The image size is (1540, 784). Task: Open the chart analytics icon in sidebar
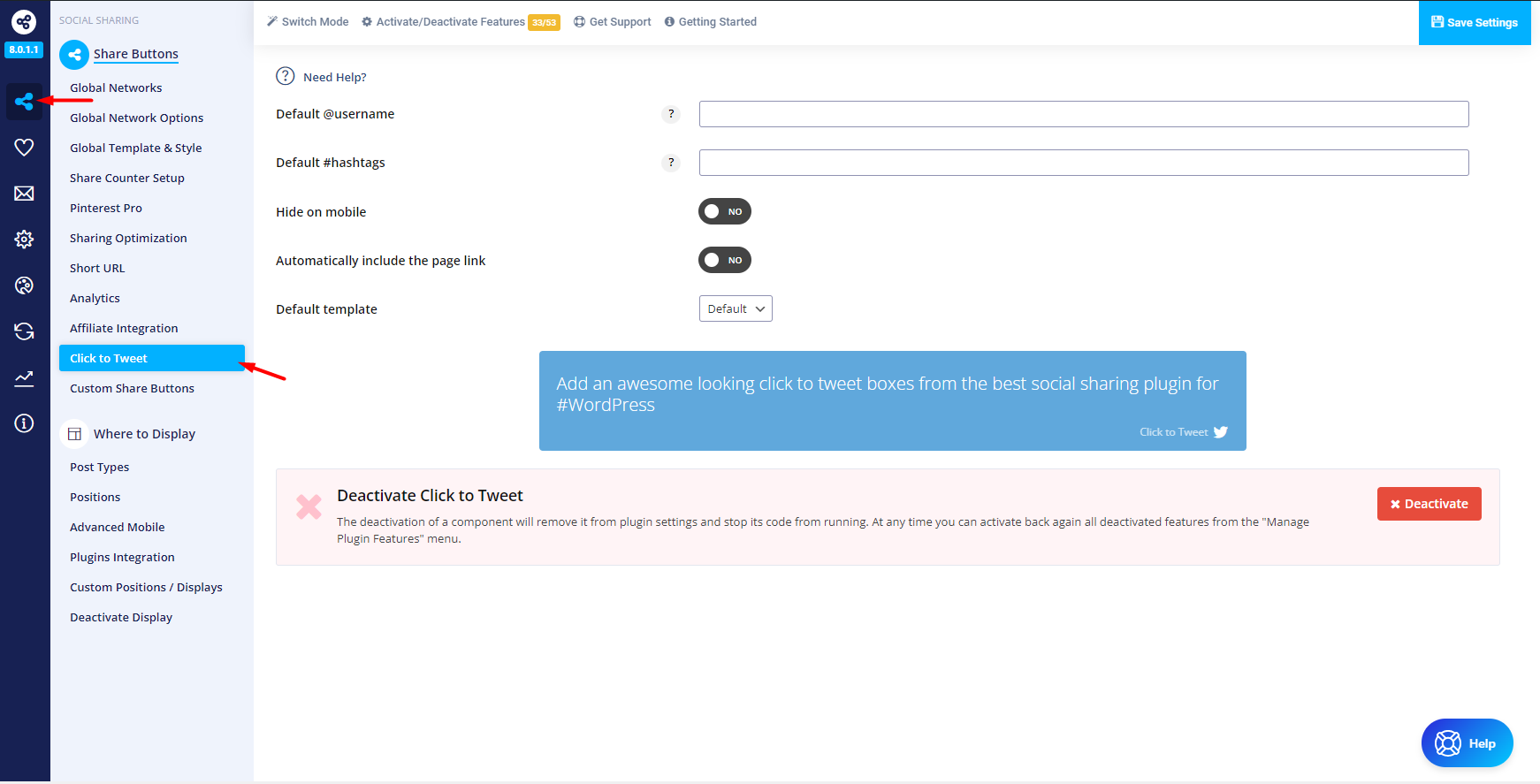[24, 378]
